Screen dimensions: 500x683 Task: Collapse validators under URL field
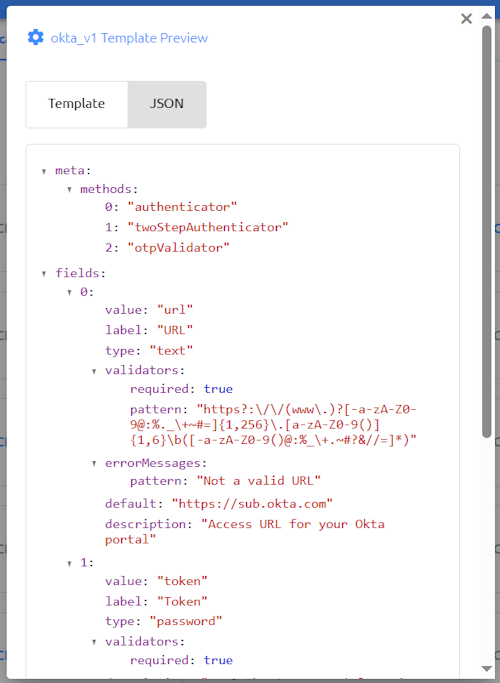point(94,371)
